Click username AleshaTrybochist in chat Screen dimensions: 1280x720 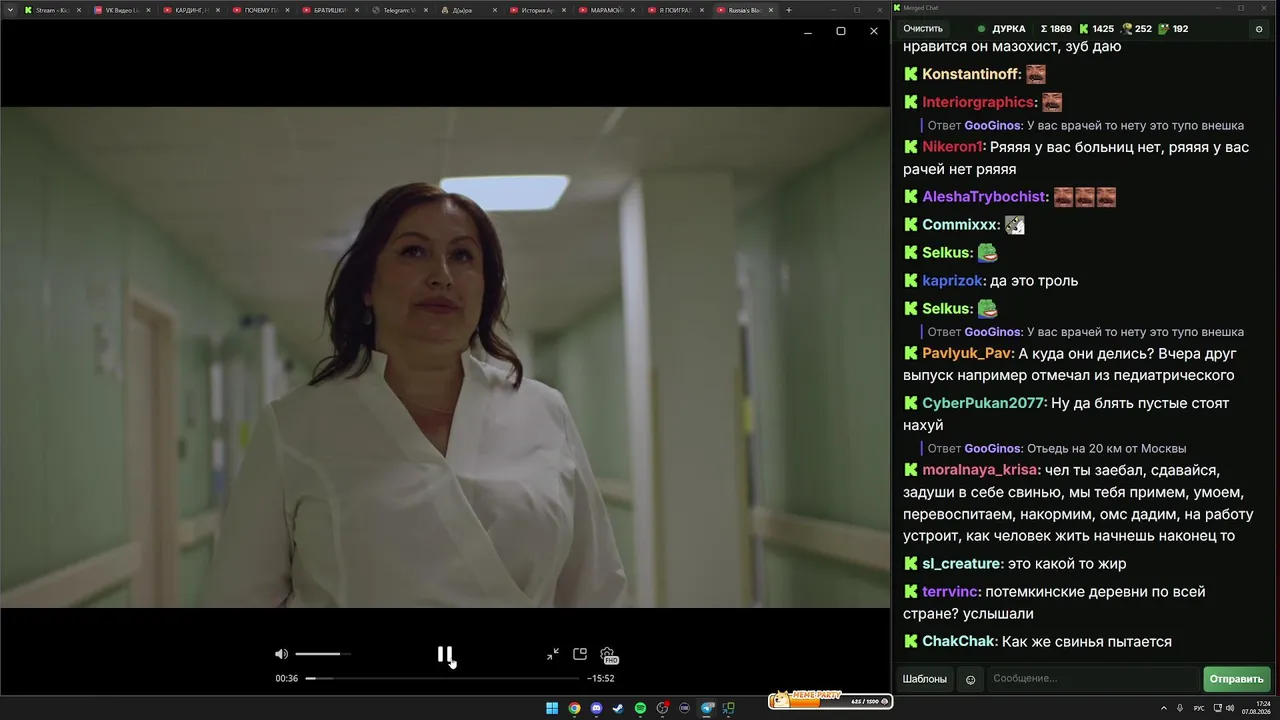point(985,197)
